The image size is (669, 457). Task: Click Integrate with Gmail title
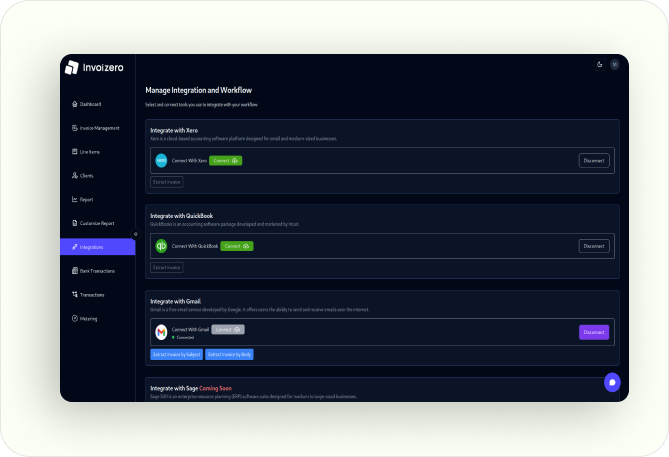pyautogui.click(x=175, y=301)
